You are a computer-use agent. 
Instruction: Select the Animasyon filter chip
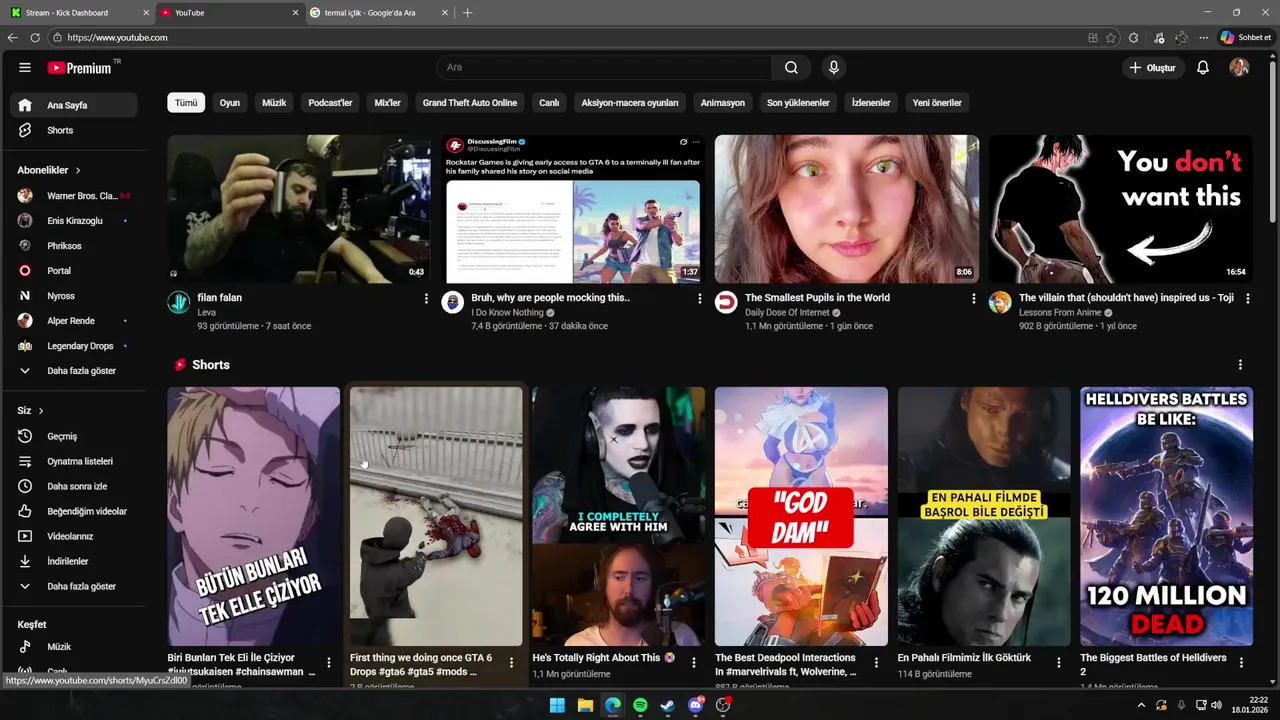(x=723, y=103)
